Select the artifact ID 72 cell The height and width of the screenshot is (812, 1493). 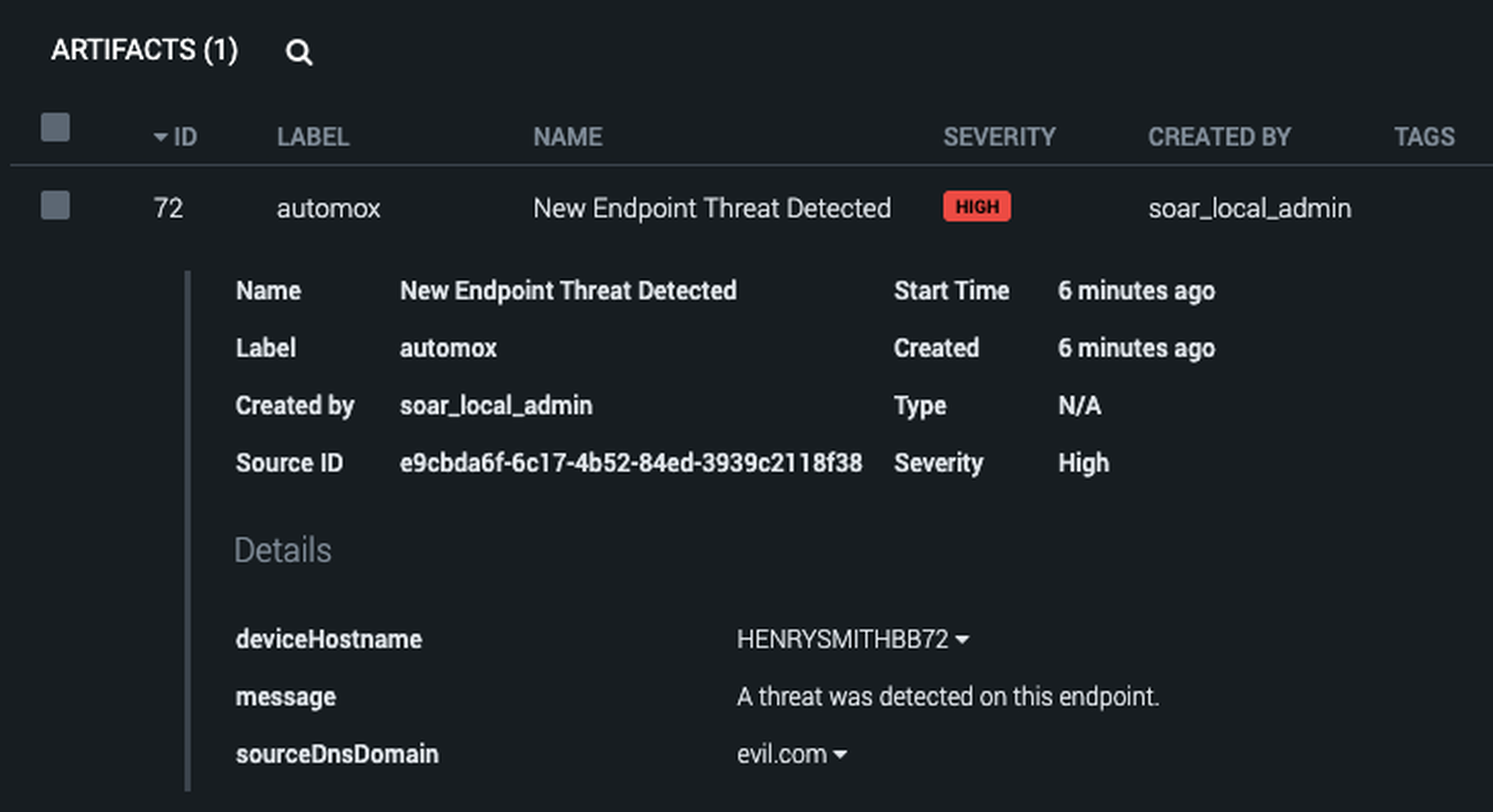click(x=168, y=208)
